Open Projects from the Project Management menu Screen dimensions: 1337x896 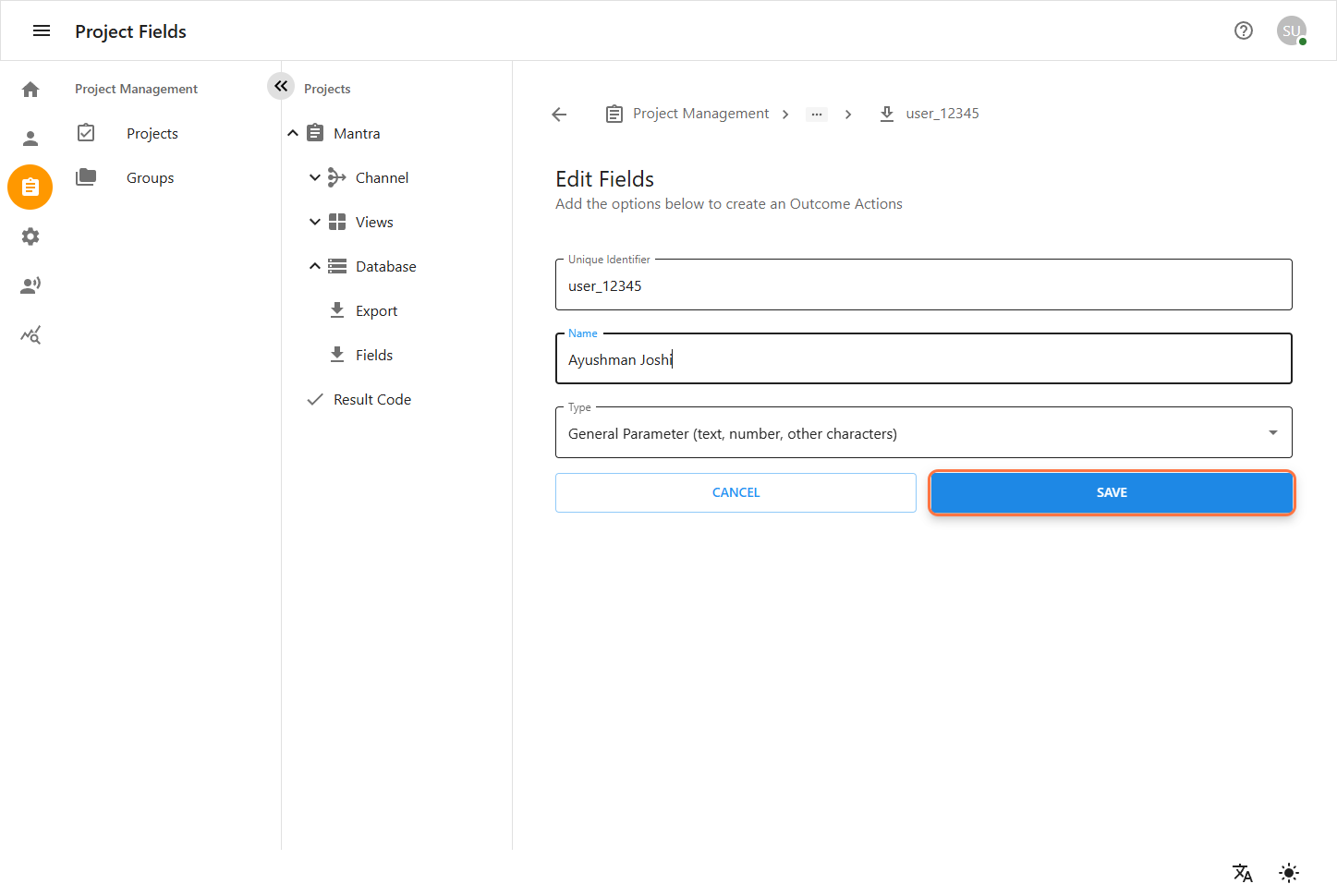click(x=152, y=133)
